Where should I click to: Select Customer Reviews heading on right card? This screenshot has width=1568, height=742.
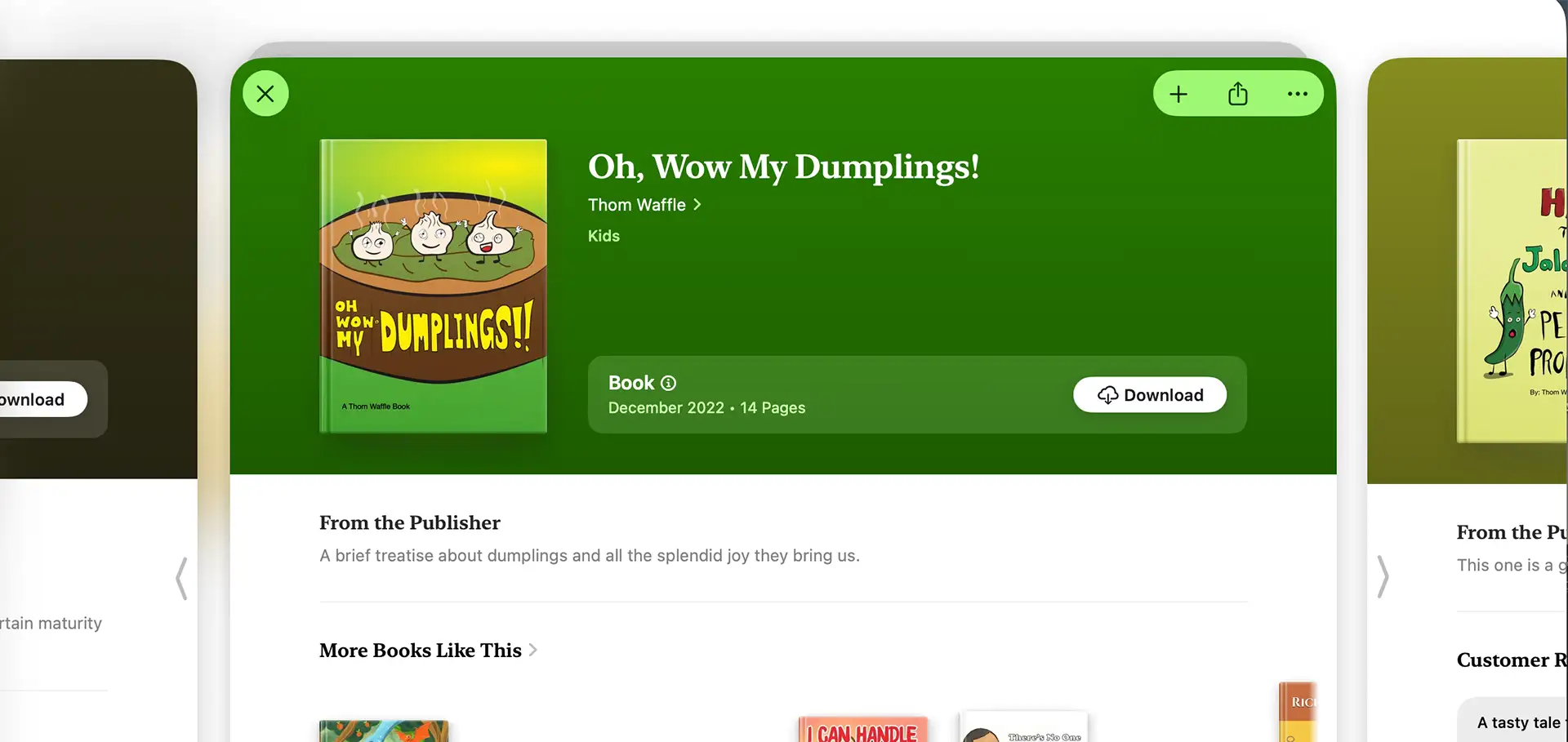[1512, 660]
